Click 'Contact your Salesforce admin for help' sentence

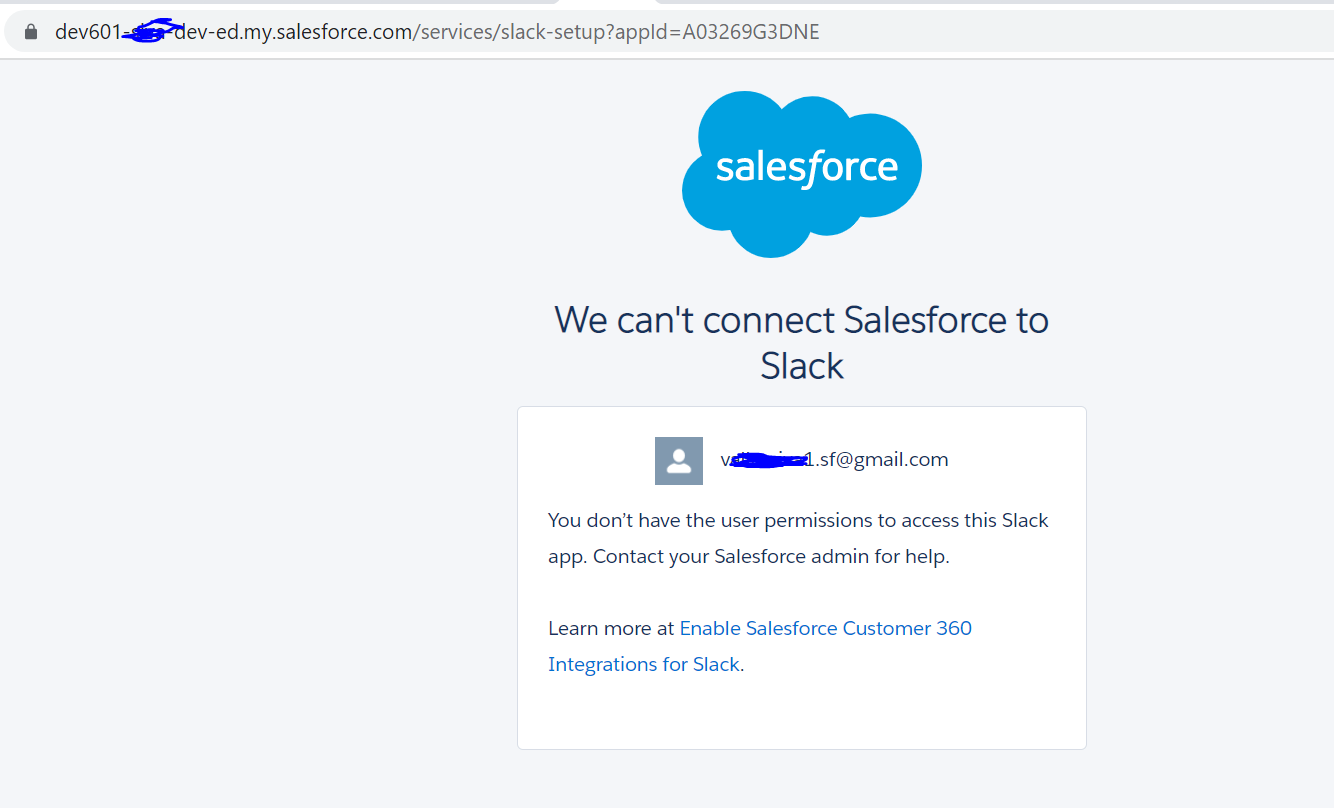tap(771, 556)
